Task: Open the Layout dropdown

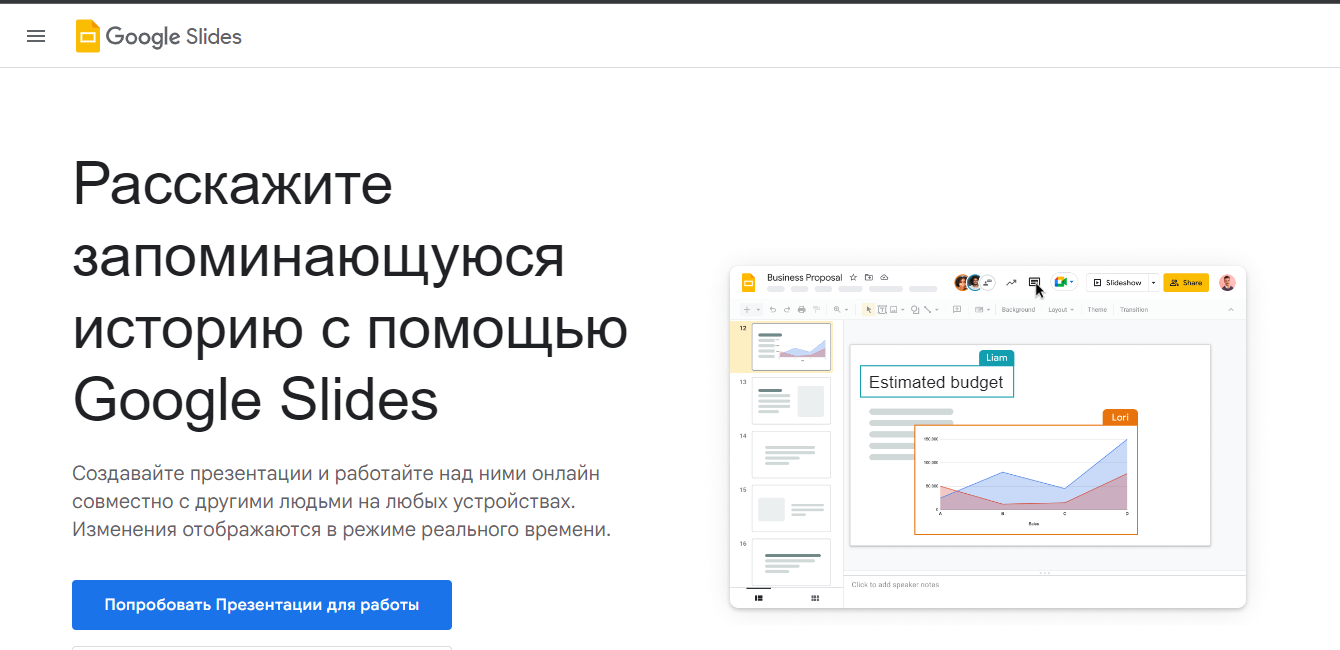Action: pos(1060,310)
